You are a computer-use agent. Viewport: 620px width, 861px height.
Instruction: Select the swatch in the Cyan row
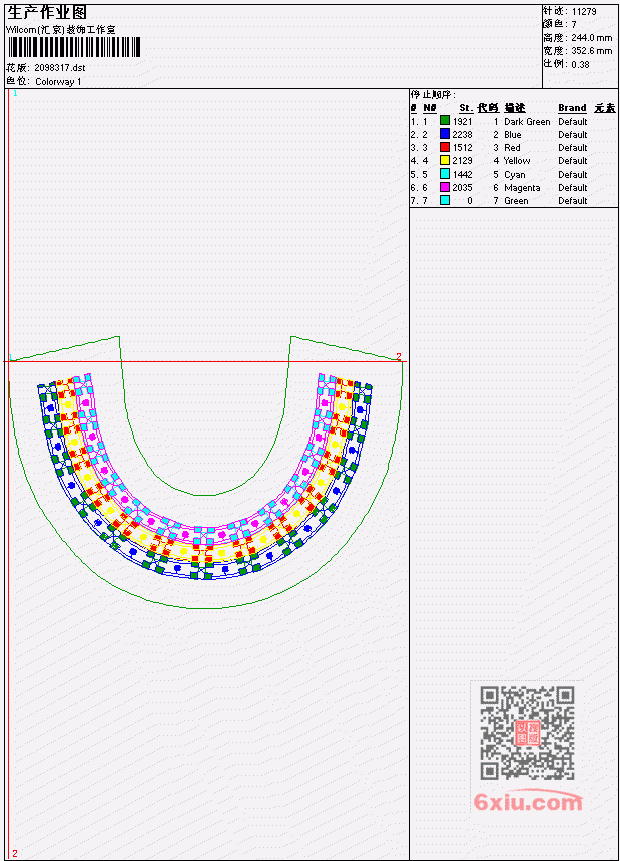point(445,174)
